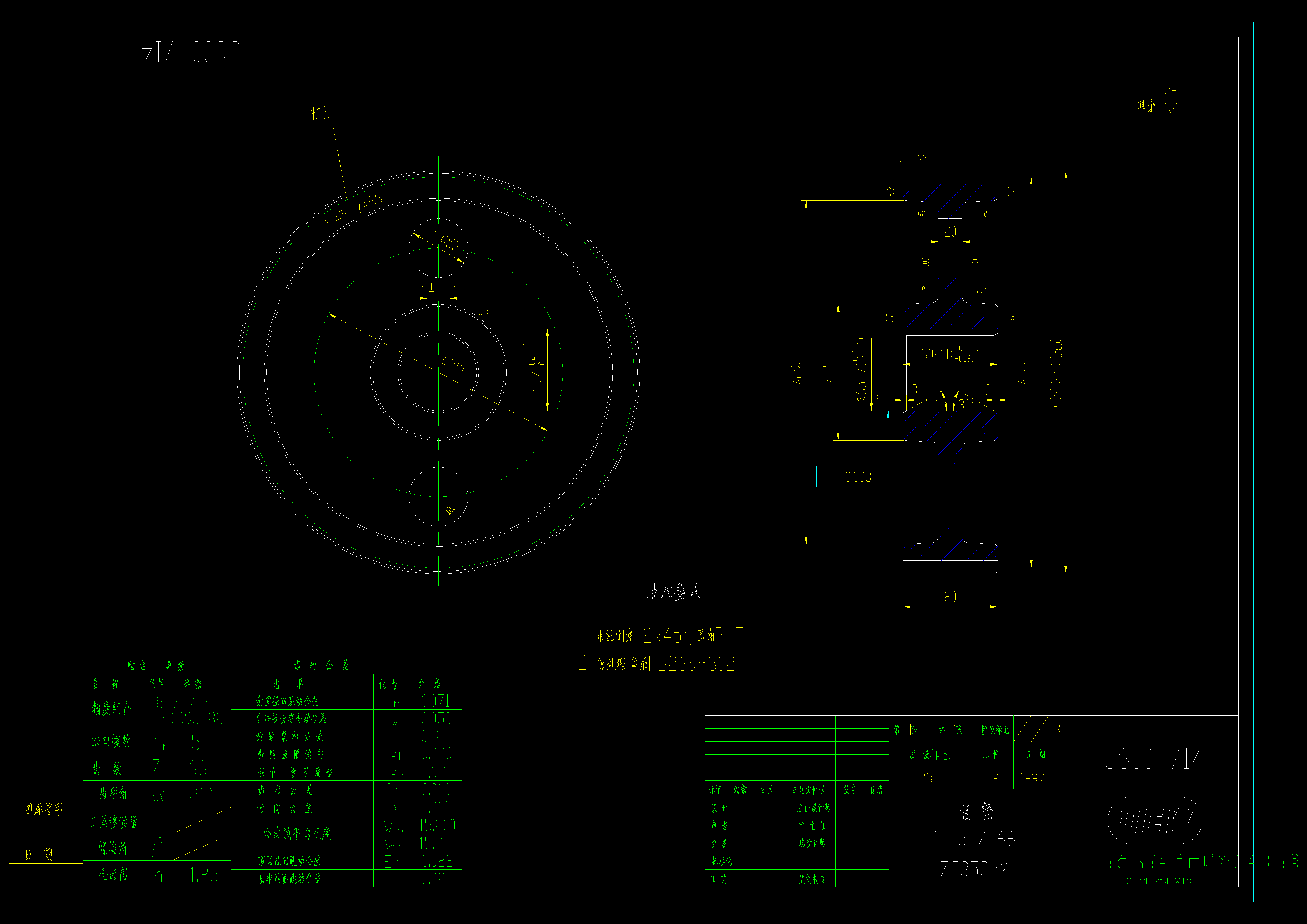Click the 0.008 tolerance frame value
This screenshot has width=1307, height=924.
[x=858, y=477]
